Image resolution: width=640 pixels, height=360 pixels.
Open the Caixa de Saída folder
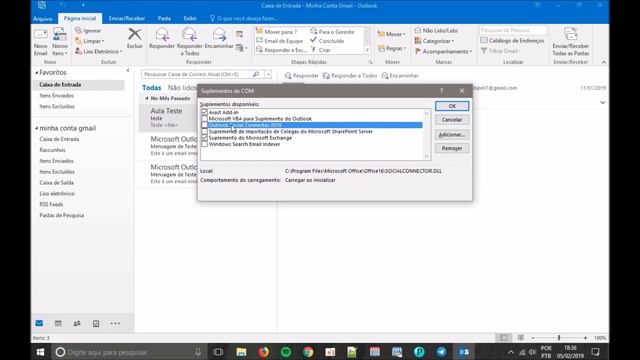tap(57, 182)
